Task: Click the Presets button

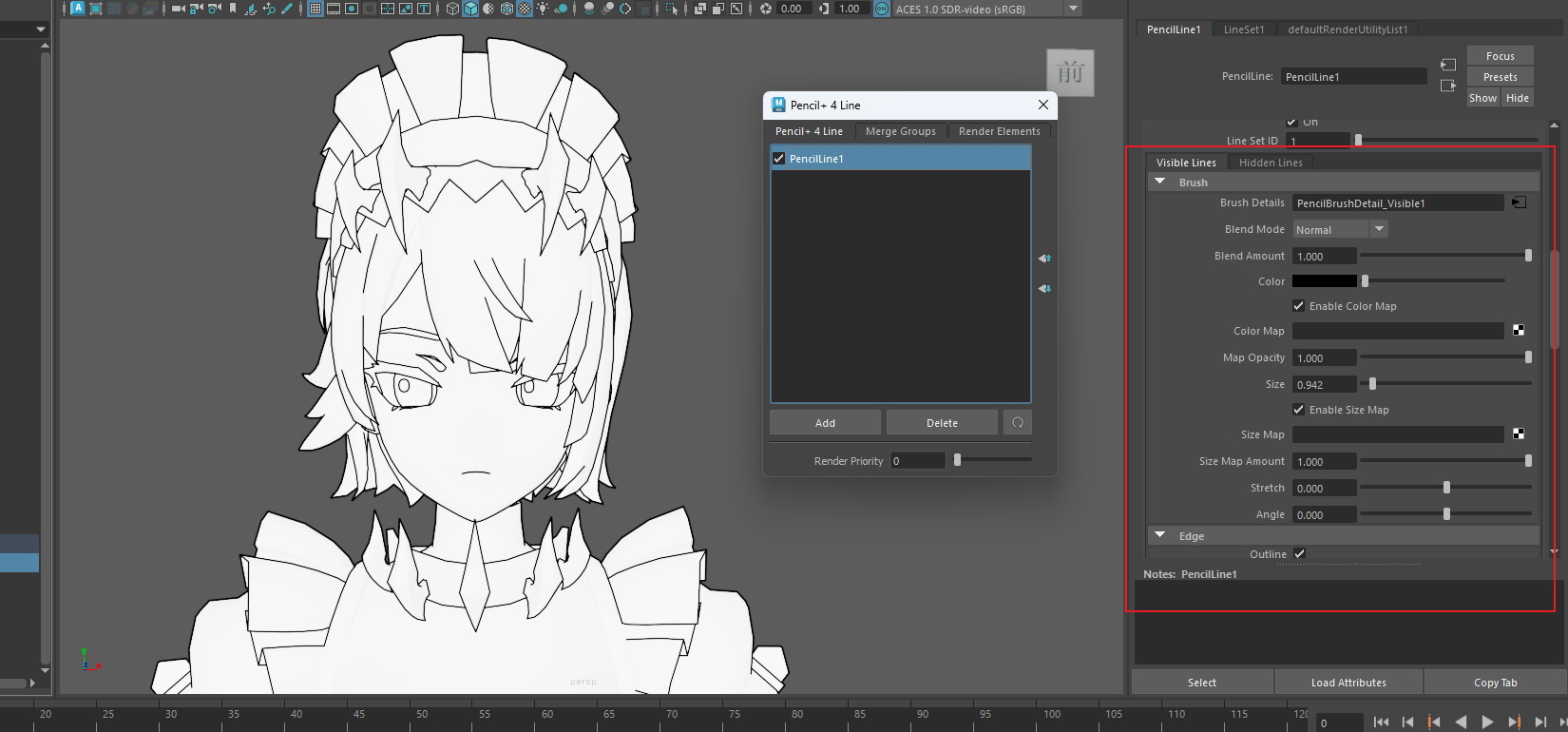Action: tap(1501, 77)
